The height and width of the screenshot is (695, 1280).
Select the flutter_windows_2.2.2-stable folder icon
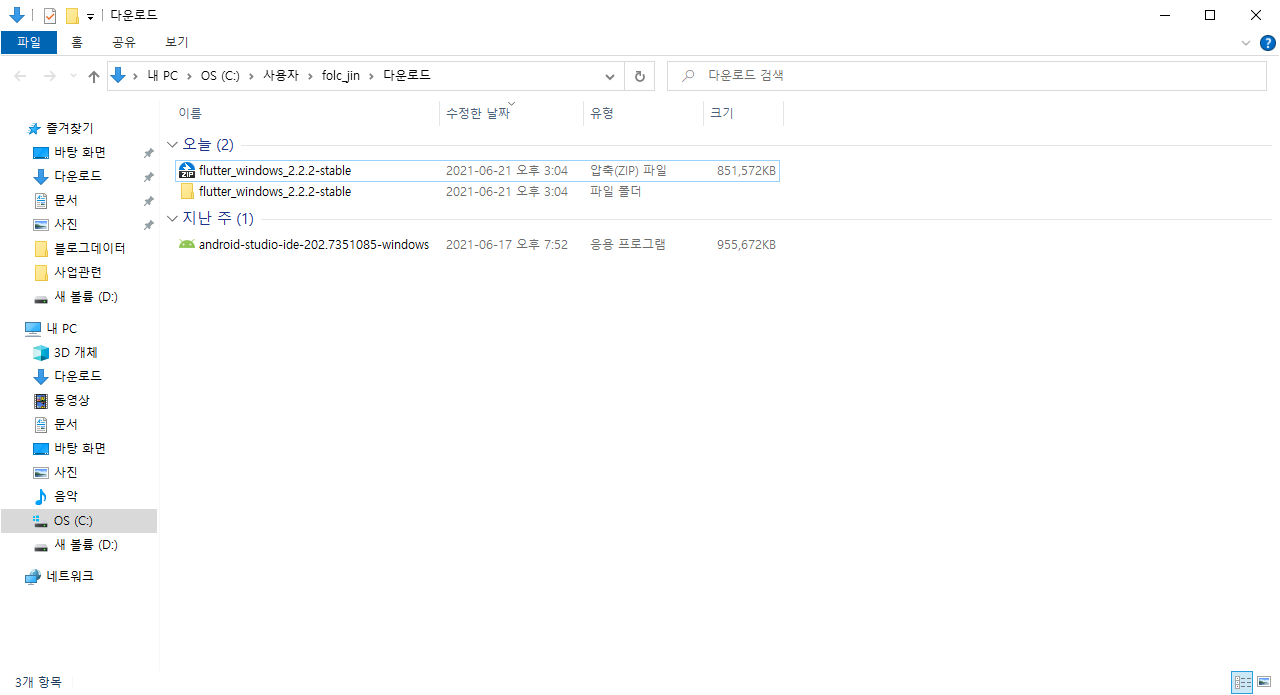click(187, 192)
